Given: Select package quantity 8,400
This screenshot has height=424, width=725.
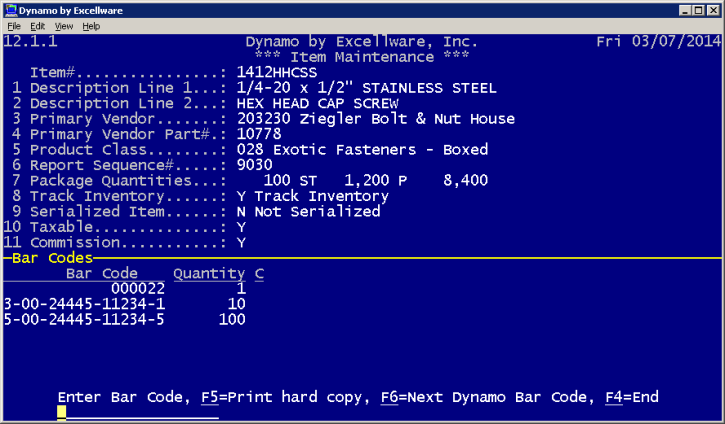Looking at the screenshot, I should [465, 180].
